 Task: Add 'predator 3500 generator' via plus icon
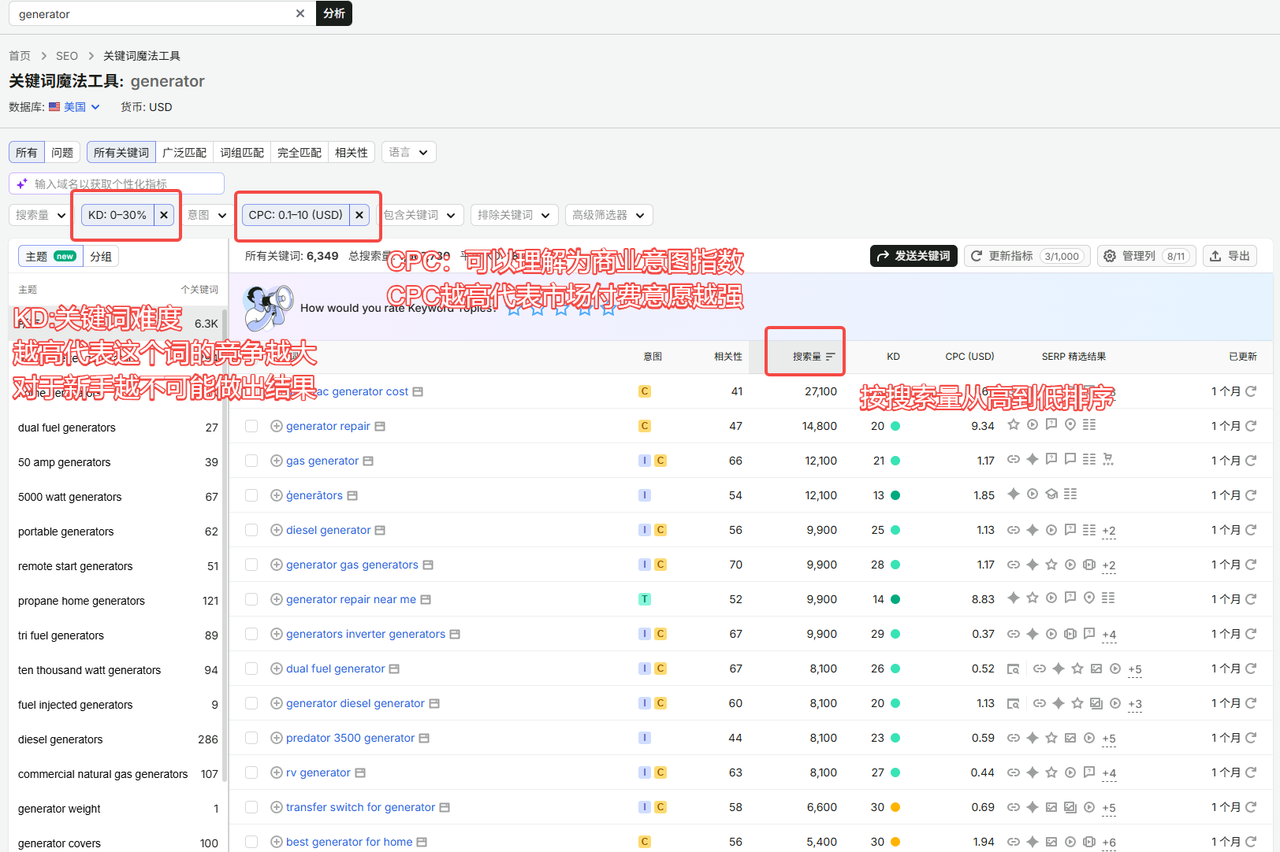pos(277,738)
